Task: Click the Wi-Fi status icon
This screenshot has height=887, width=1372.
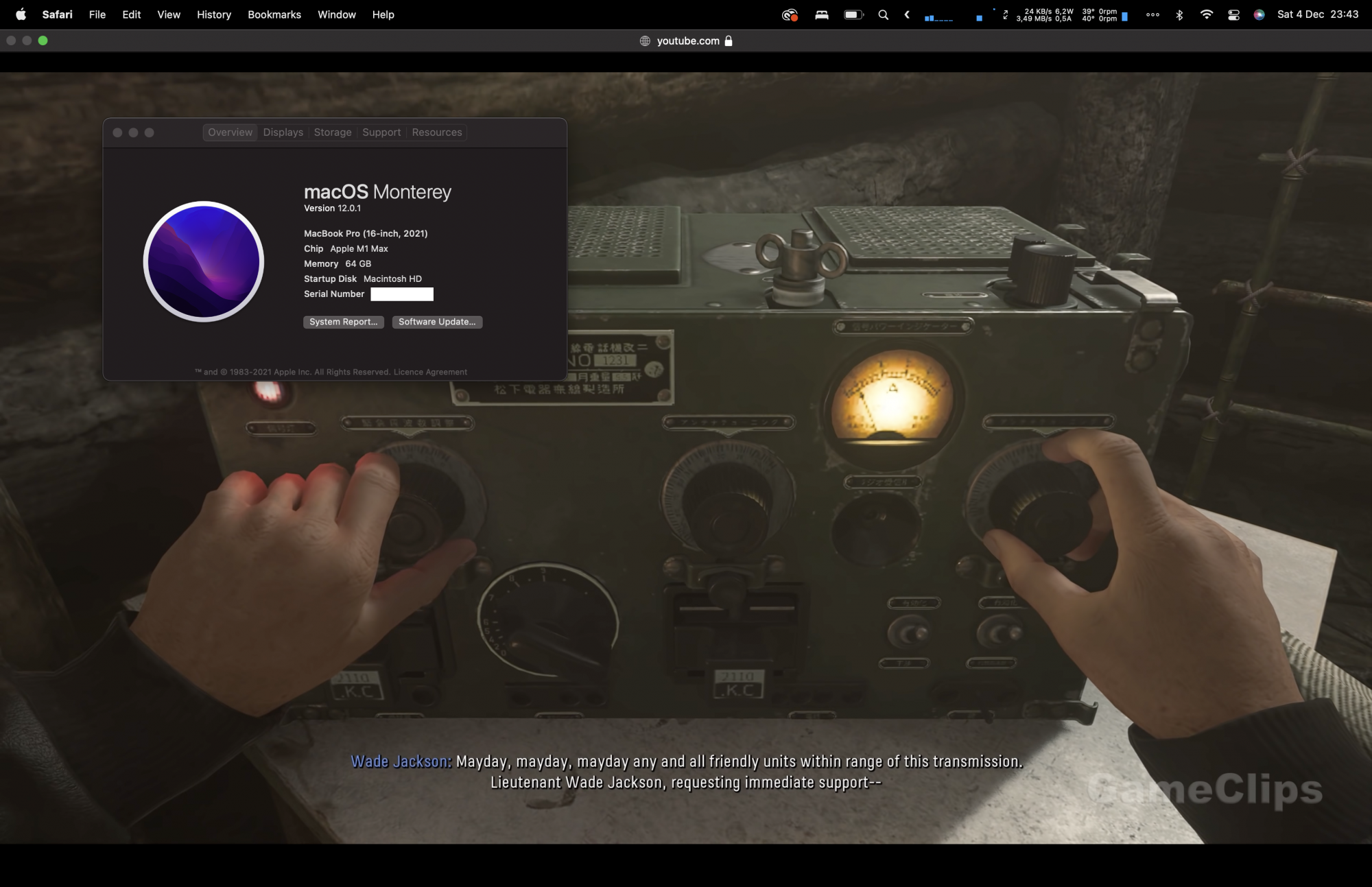Action: coord(1206,14)
